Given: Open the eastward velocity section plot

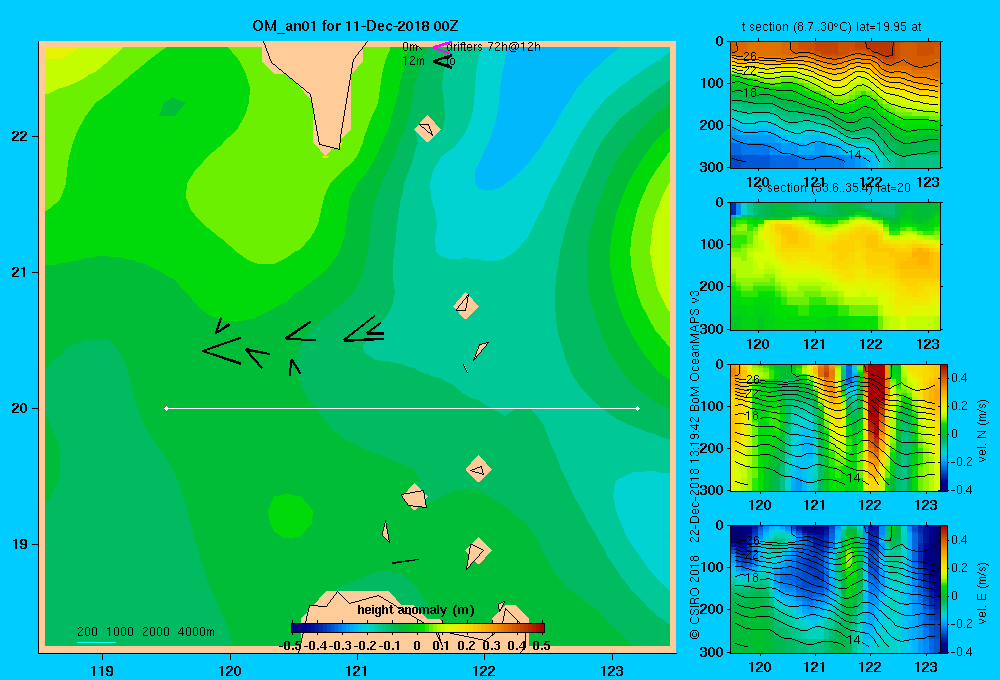Looking at the screenshot, I should coord(835,588).
